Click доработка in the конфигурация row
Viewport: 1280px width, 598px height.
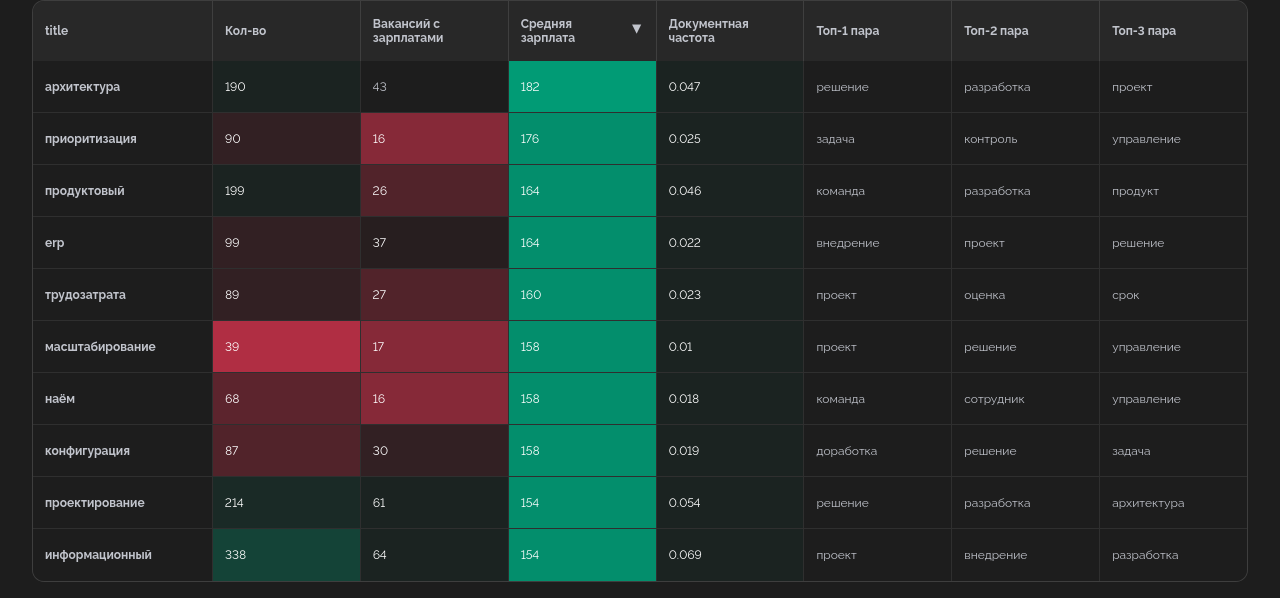(x=846, y=451)
